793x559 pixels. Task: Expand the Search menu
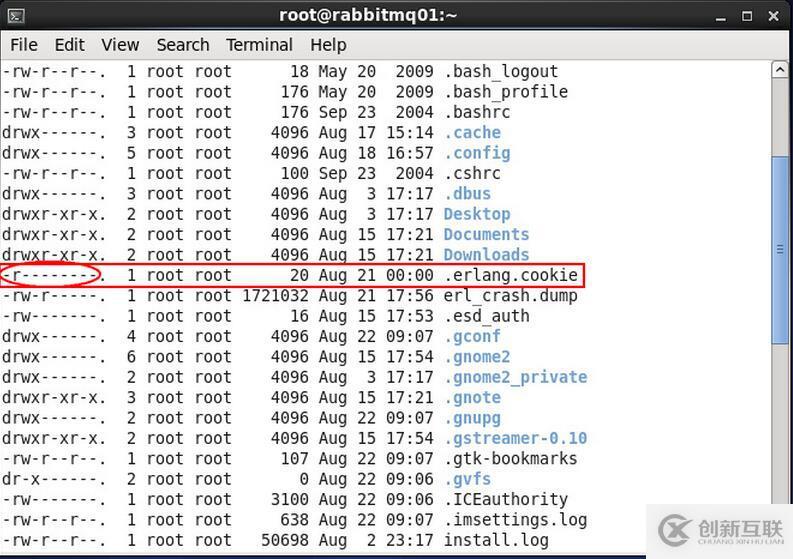[183, 45]
